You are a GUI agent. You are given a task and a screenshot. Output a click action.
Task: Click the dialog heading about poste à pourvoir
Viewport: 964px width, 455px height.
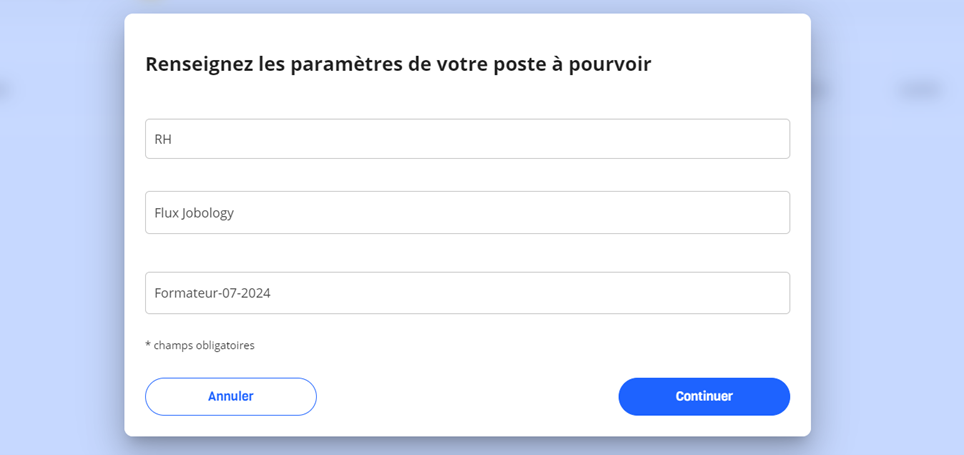pyautogui.click(x=398, y=65)
